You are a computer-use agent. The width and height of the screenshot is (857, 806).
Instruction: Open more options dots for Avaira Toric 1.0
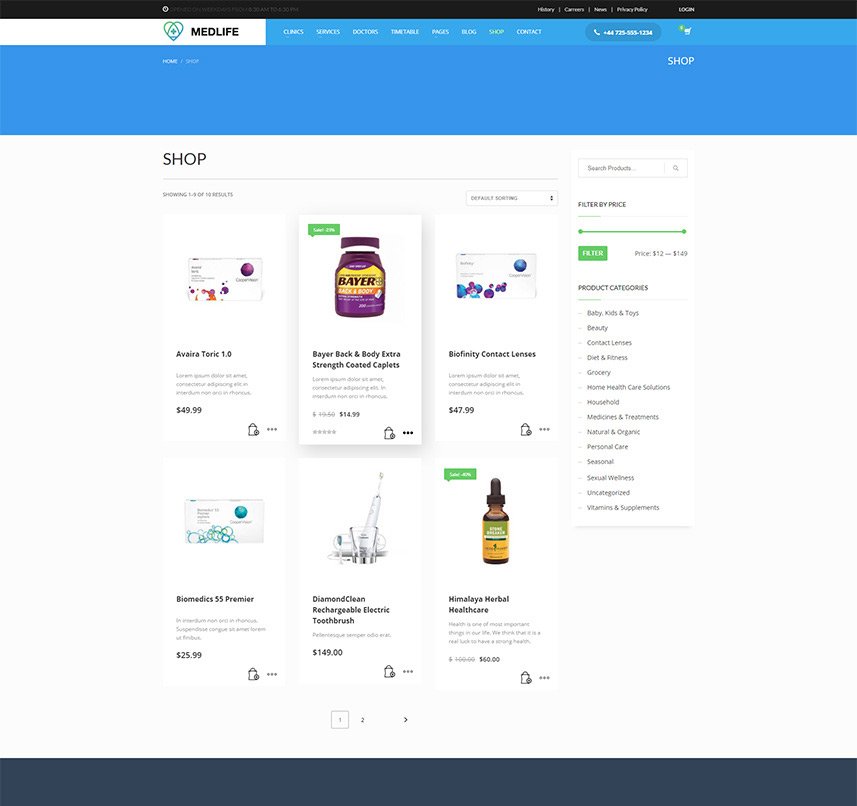click(272, 430)
